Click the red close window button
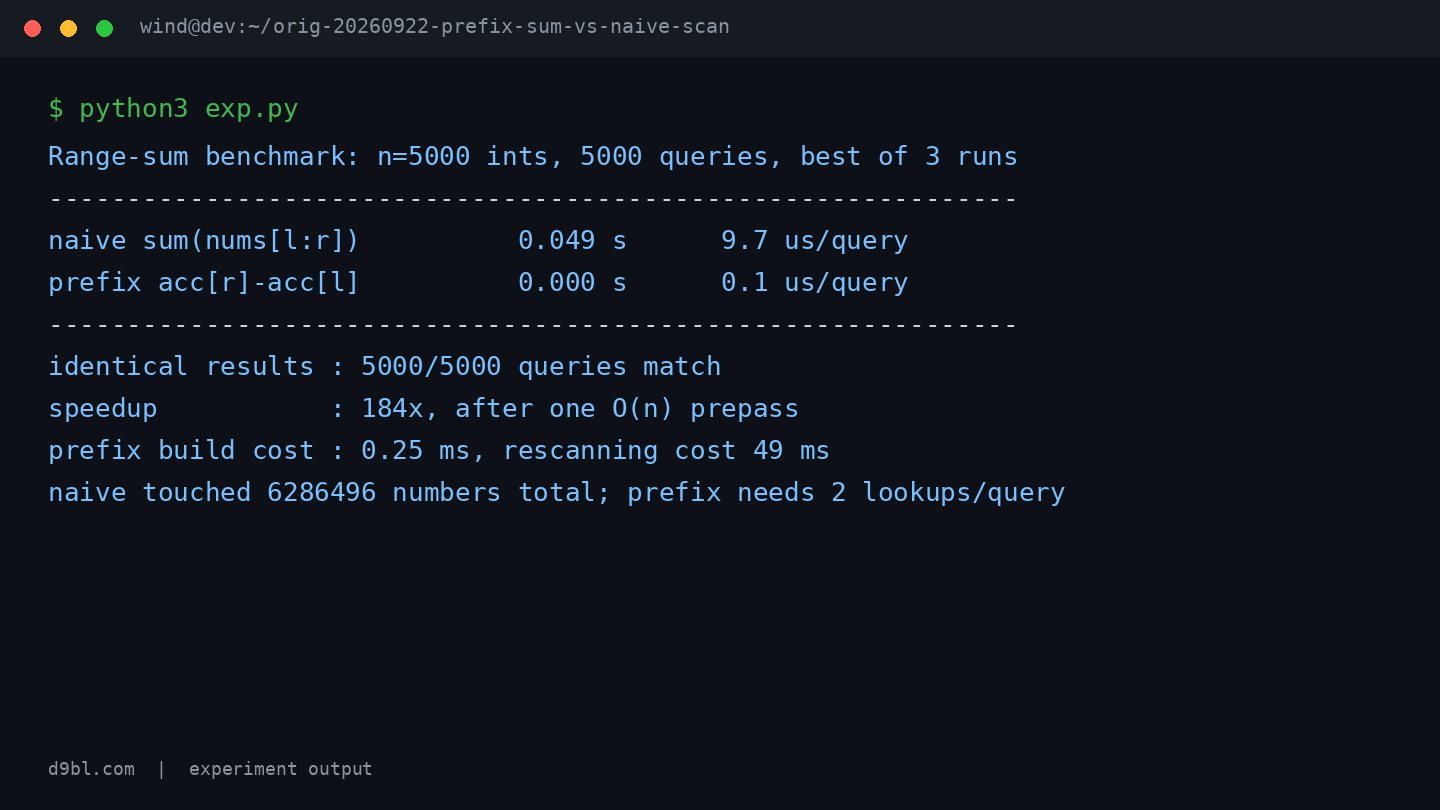The height and width of the screenshot is (810, 1440). click(x=32, y=28)
